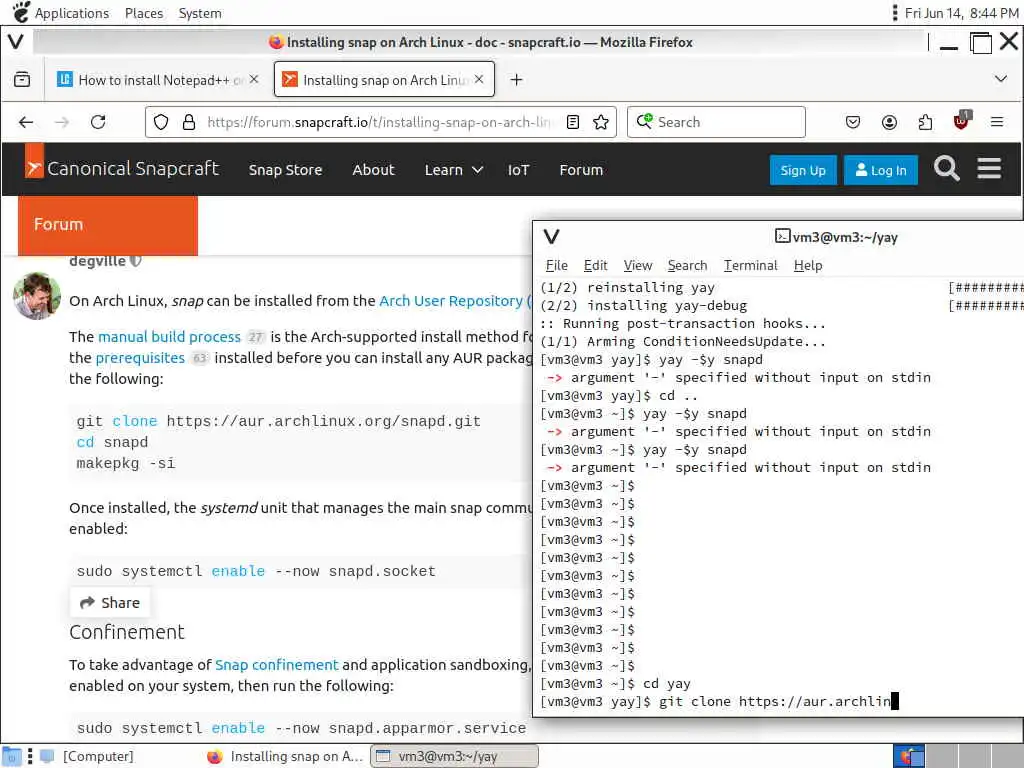Viewport: 1024px width, 768px height.
Task: Open the Snapcraft forum hamburger menu
Action: (989, 168)
